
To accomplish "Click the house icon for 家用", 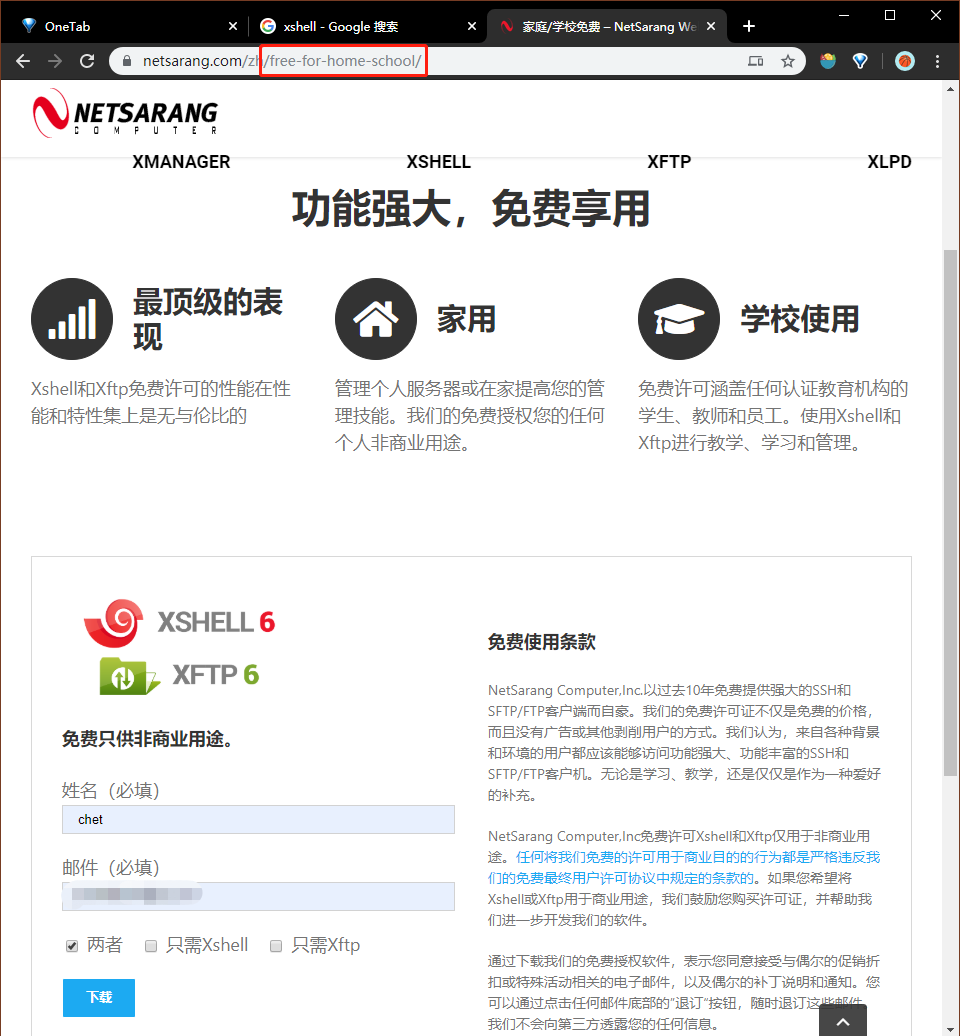I will coord(375,319).
